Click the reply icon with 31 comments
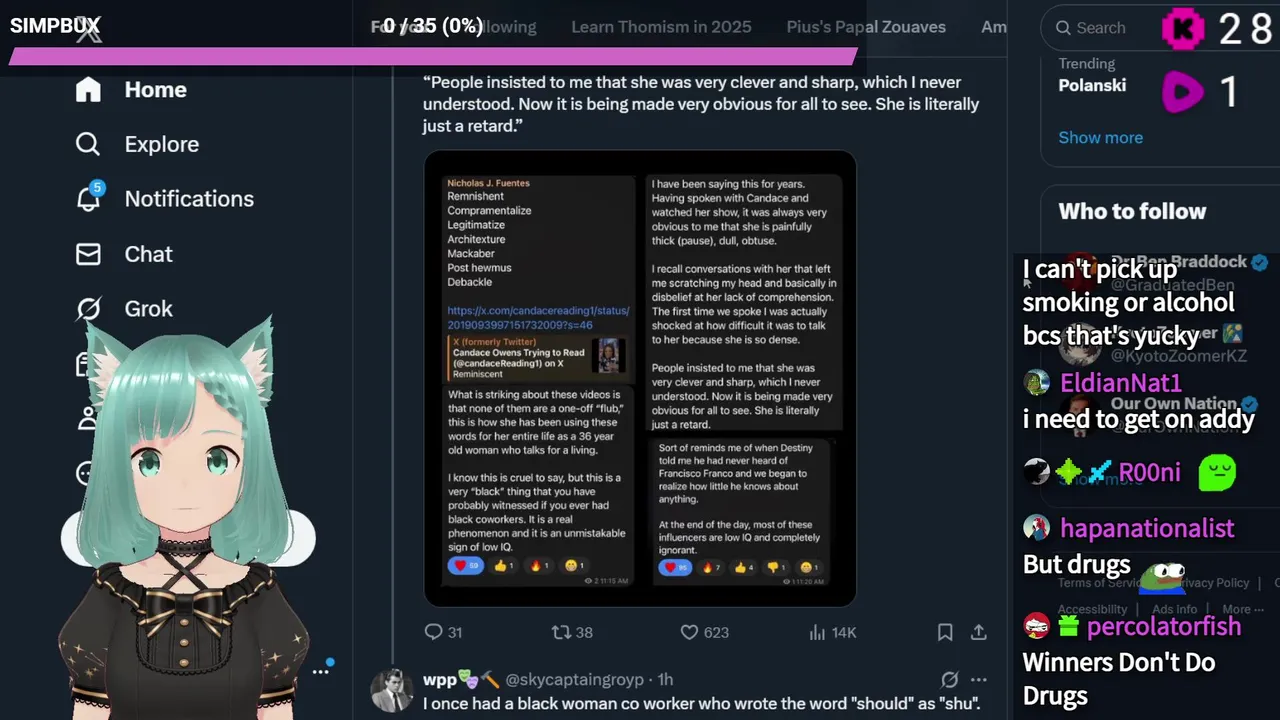The width and height of the screenshot is (1280, 720). [x=433, y=632]
